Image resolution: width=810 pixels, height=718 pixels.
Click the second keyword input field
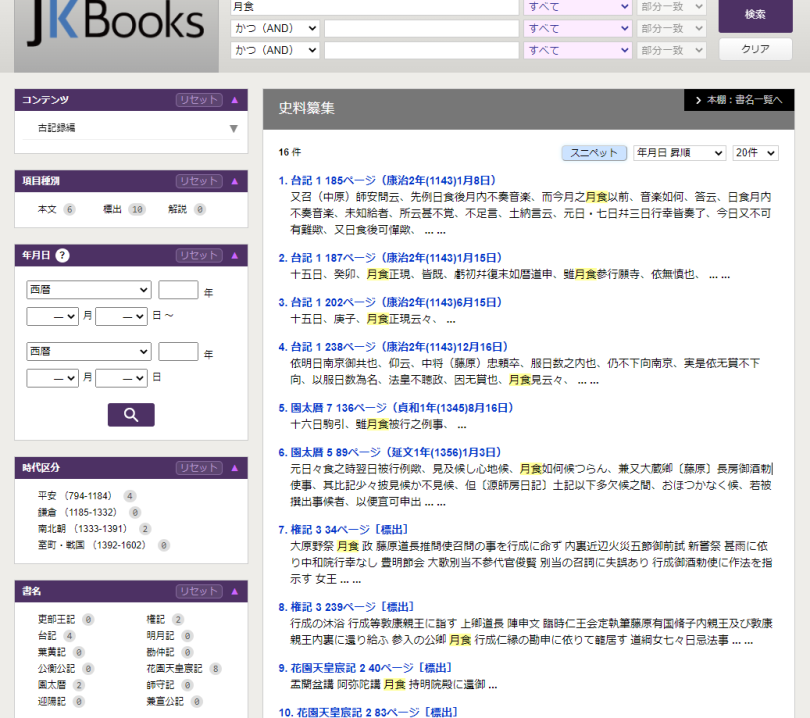[422, 28]
